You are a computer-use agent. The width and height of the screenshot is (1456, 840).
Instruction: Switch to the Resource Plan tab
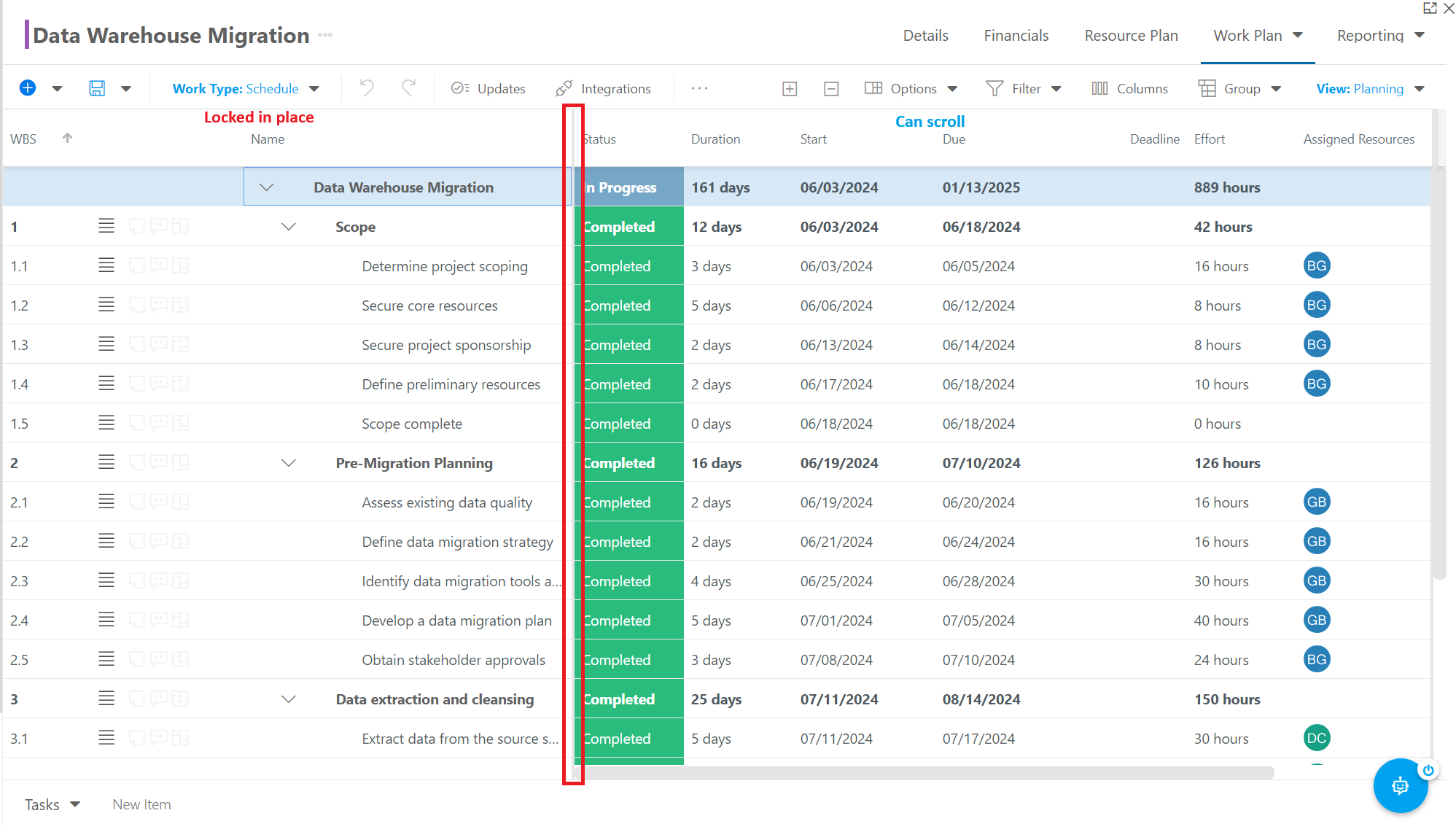pyautogui.click(x=1131, y=35)
